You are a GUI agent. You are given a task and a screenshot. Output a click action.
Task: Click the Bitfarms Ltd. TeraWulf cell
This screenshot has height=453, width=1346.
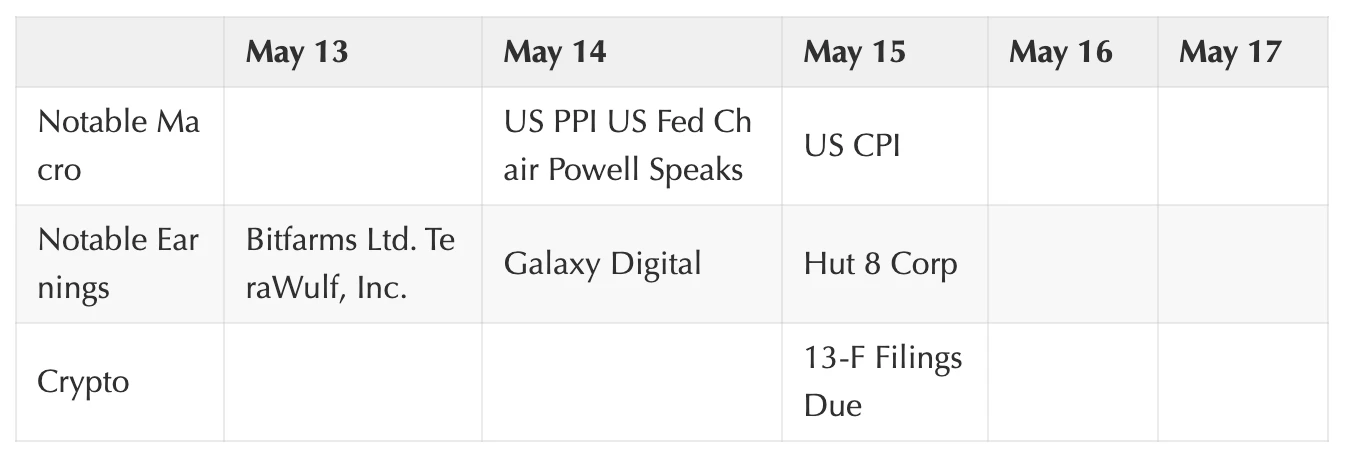[350, 264]
